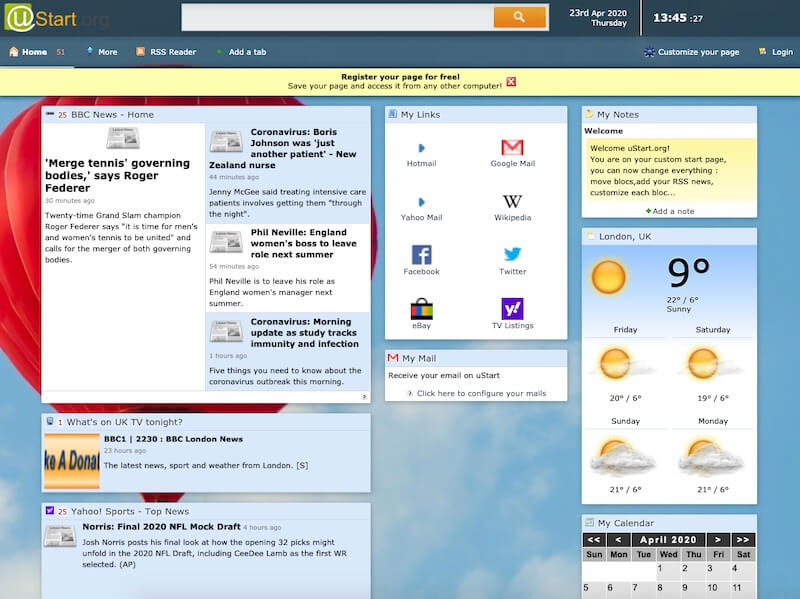Open Phil Neville England women's boss article
This screenshot has height=599, width=800.
pos(304,243)
